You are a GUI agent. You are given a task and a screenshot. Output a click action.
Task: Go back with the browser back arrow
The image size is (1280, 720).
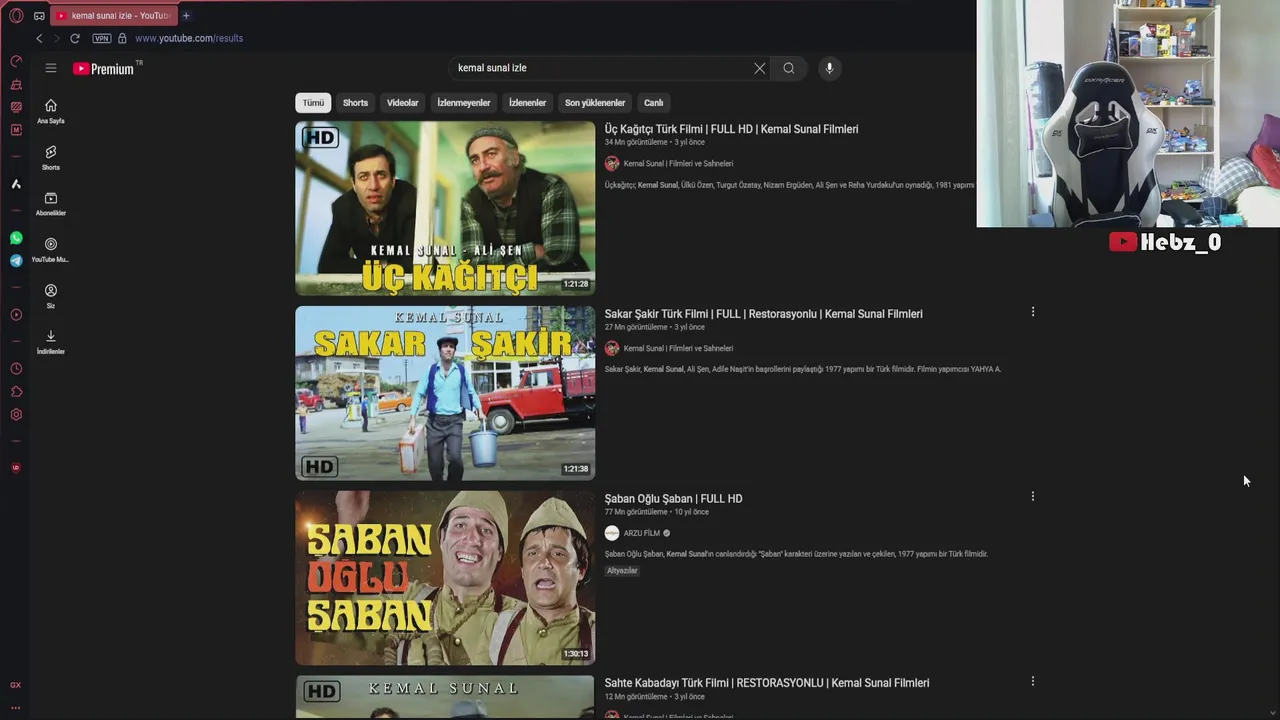[x=39, y=38]
